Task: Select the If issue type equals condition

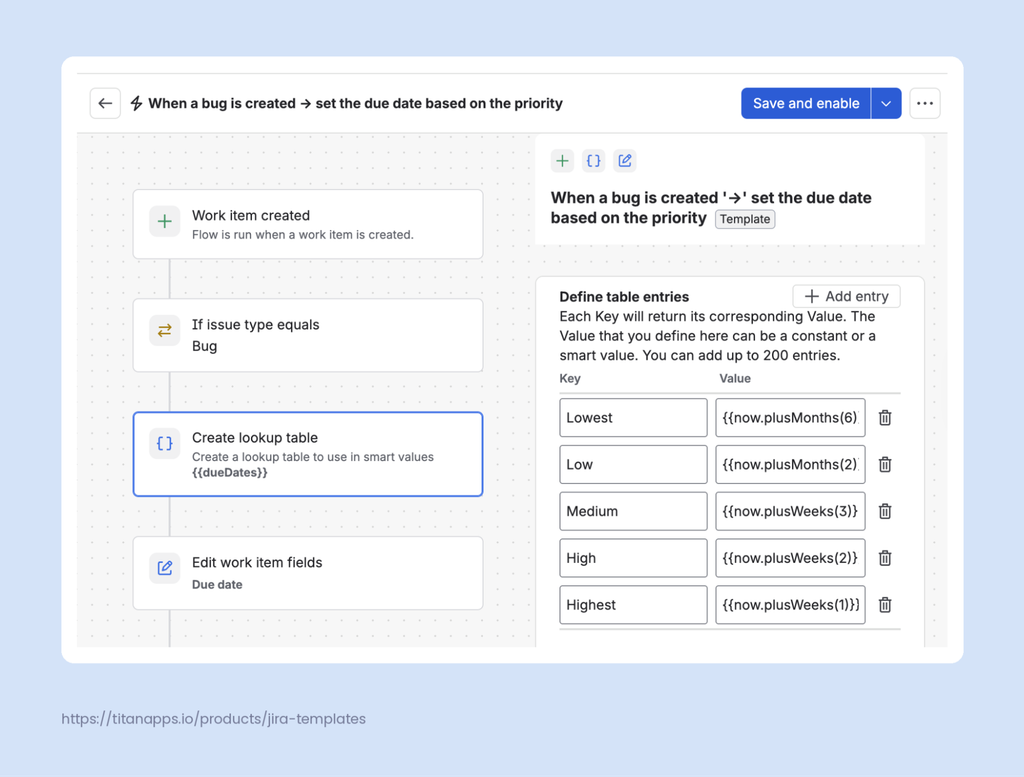Action: pos(308,336)
